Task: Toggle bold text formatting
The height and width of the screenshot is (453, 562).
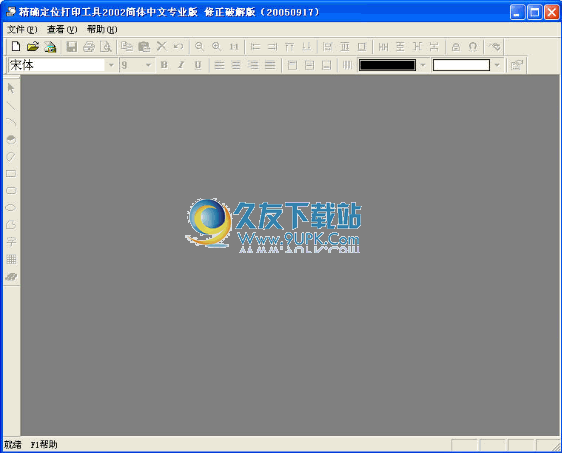Action: [164, 65]
